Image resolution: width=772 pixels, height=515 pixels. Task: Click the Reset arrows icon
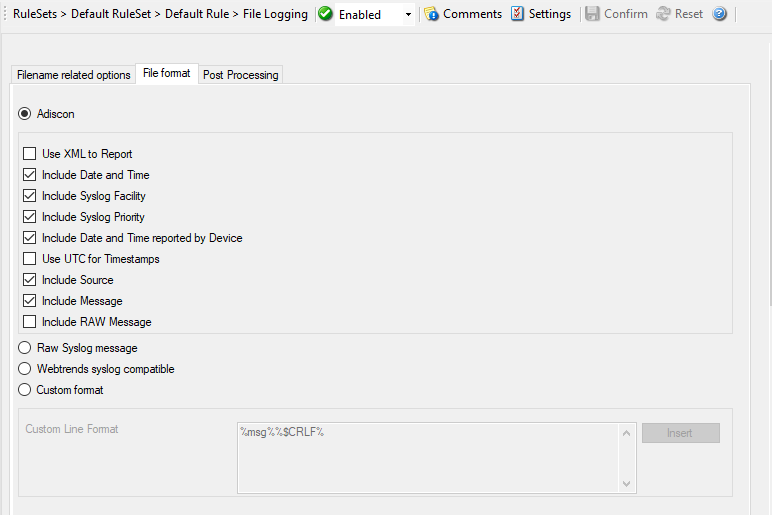pyautogui.click(x=663, y=14)
